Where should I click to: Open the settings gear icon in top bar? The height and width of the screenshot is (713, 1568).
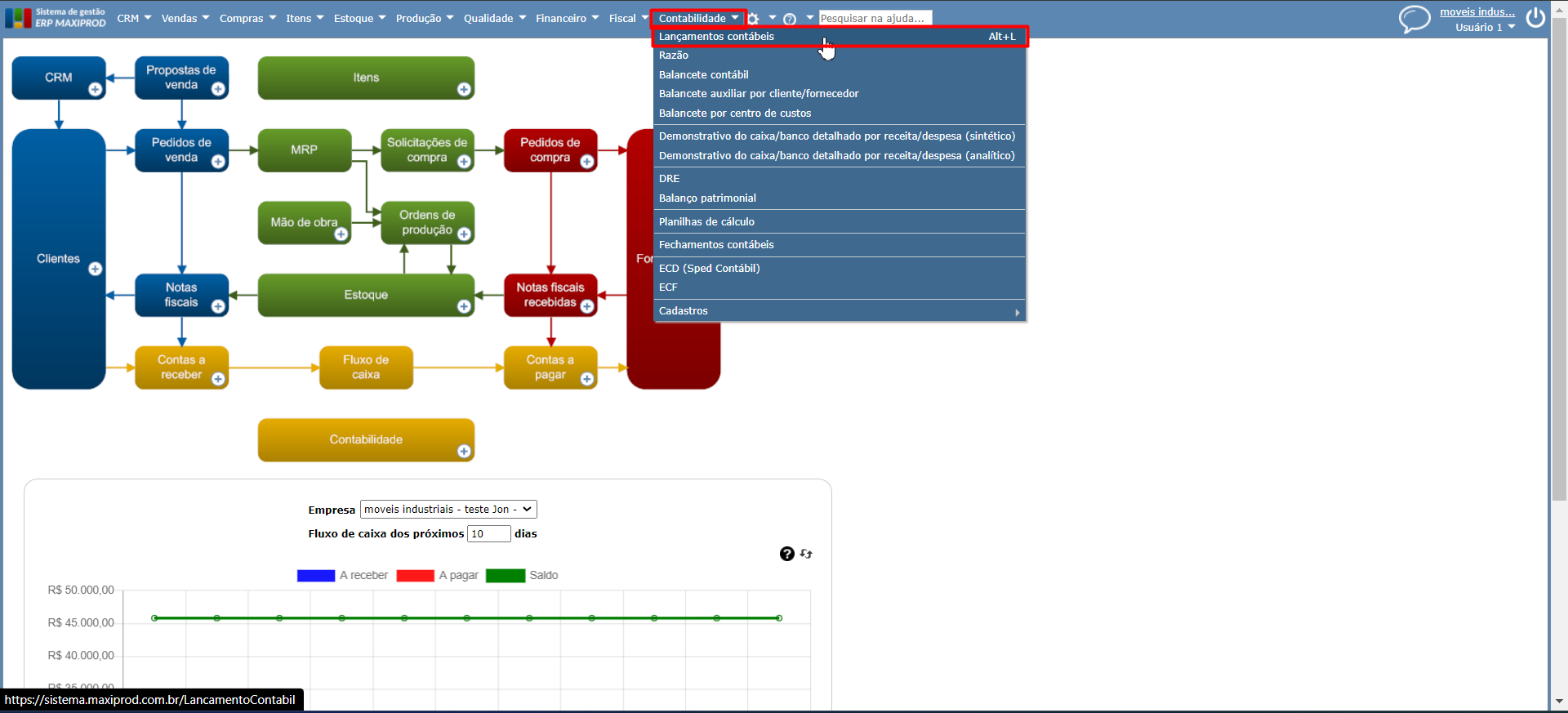click(753, 19)
